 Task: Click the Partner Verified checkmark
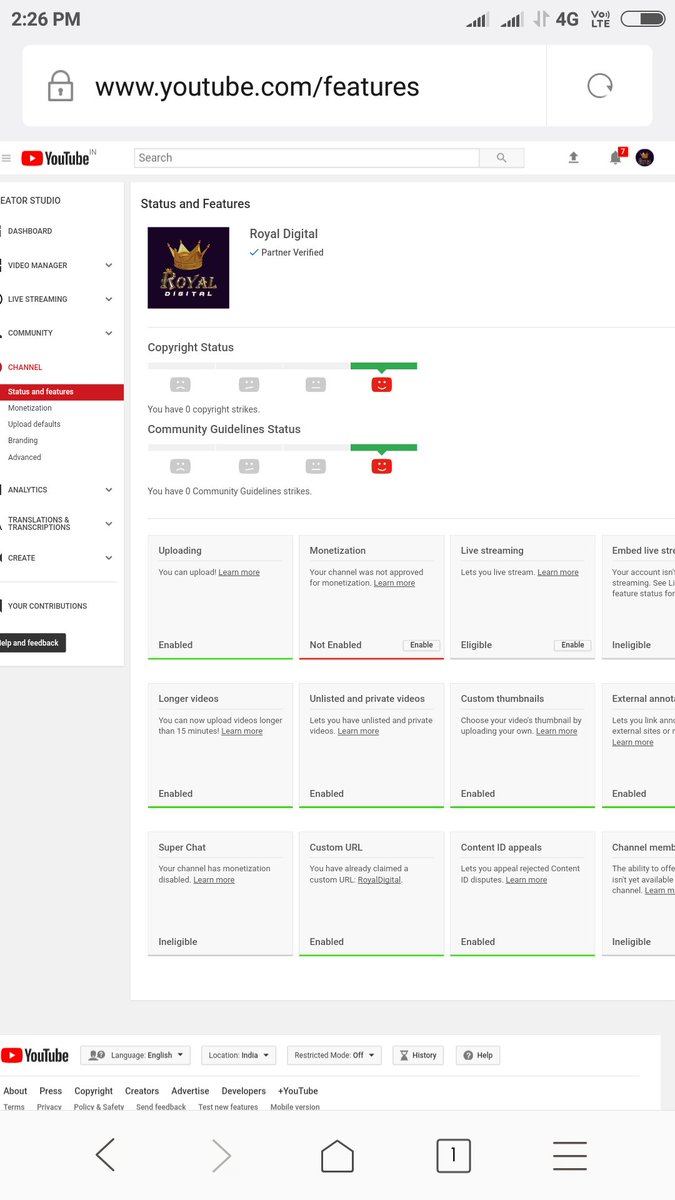[254, 253]
